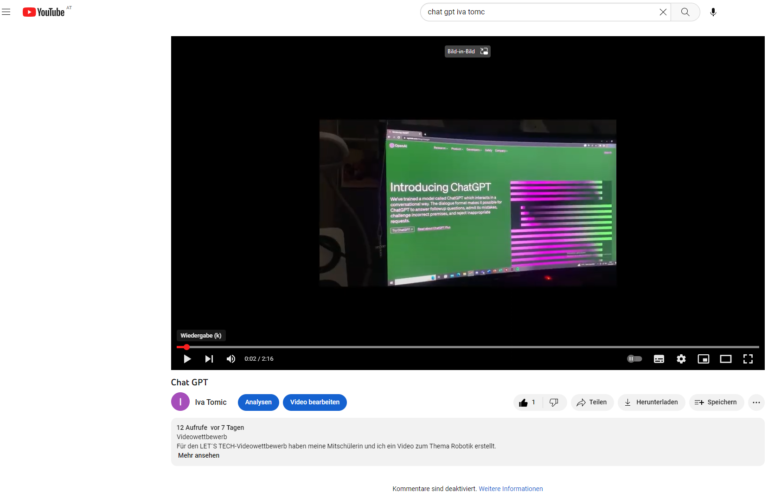Skip to the next video
This screenshot has height=498, width=768.
(209, 358)
